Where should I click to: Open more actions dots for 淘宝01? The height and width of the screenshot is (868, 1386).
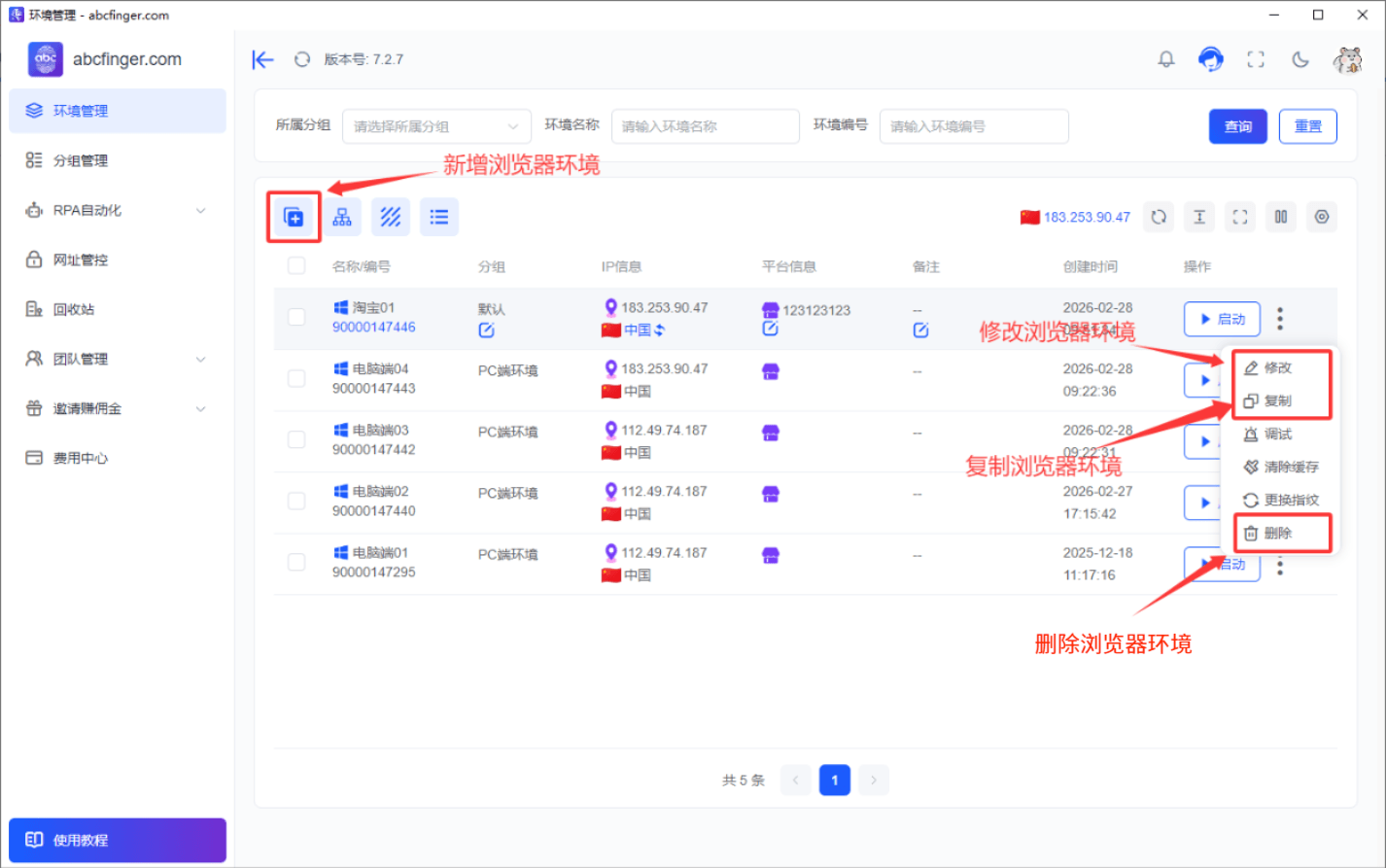tap(1280, 318)
